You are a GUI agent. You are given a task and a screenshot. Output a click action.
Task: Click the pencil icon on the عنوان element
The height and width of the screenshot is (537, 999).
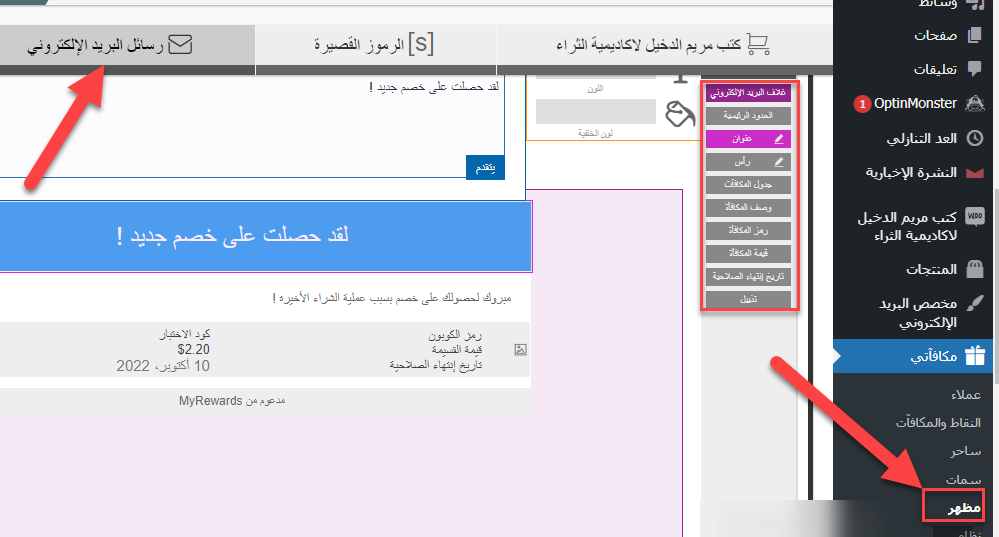coord(779,139)
